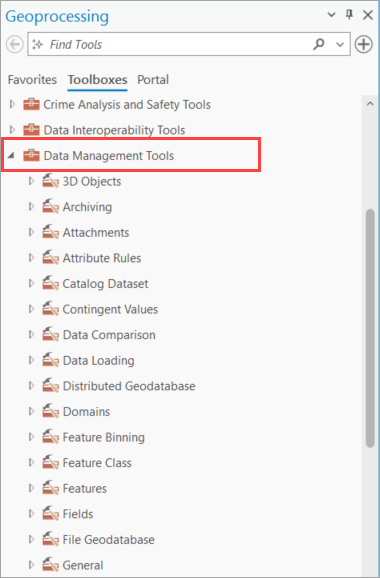Select the Data Loading label
The image size is (380, 578).
coord(98,360)
